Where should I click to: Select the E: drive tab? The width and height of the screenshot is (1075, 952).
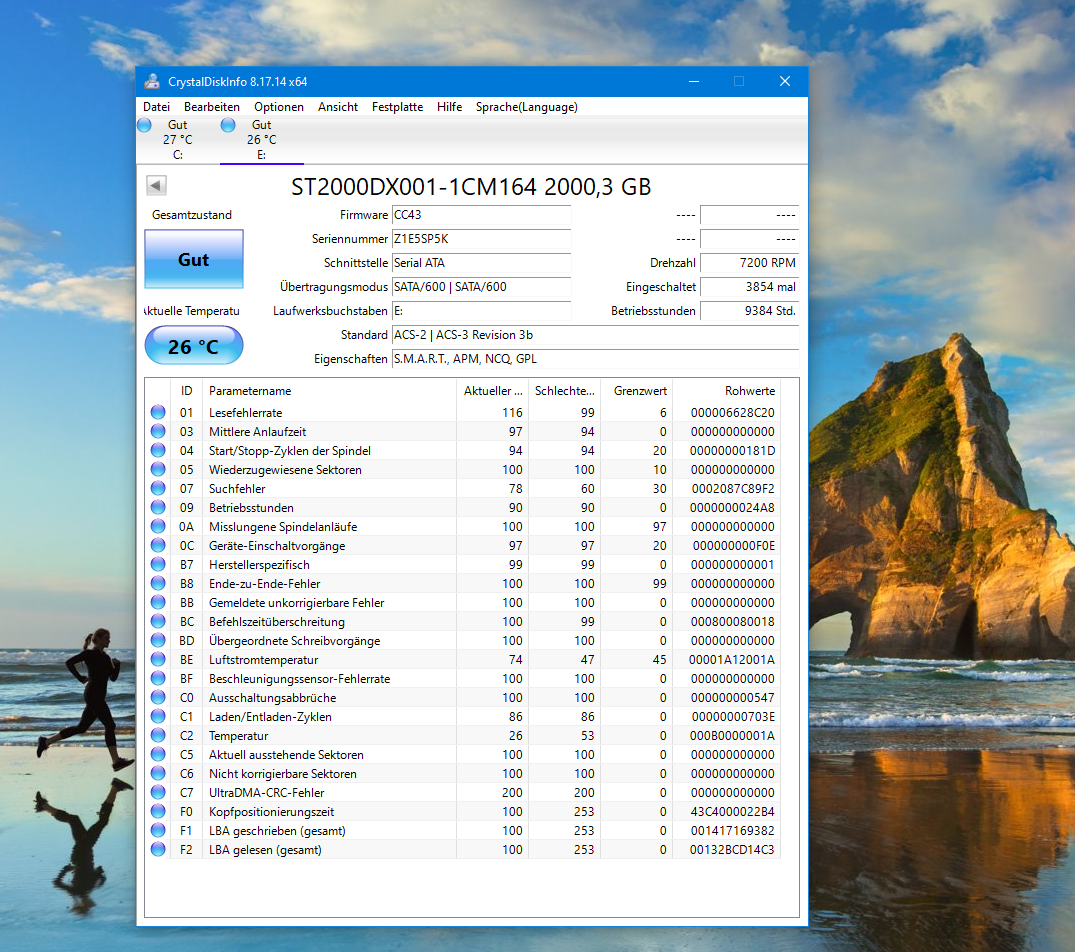coord(261,140)
